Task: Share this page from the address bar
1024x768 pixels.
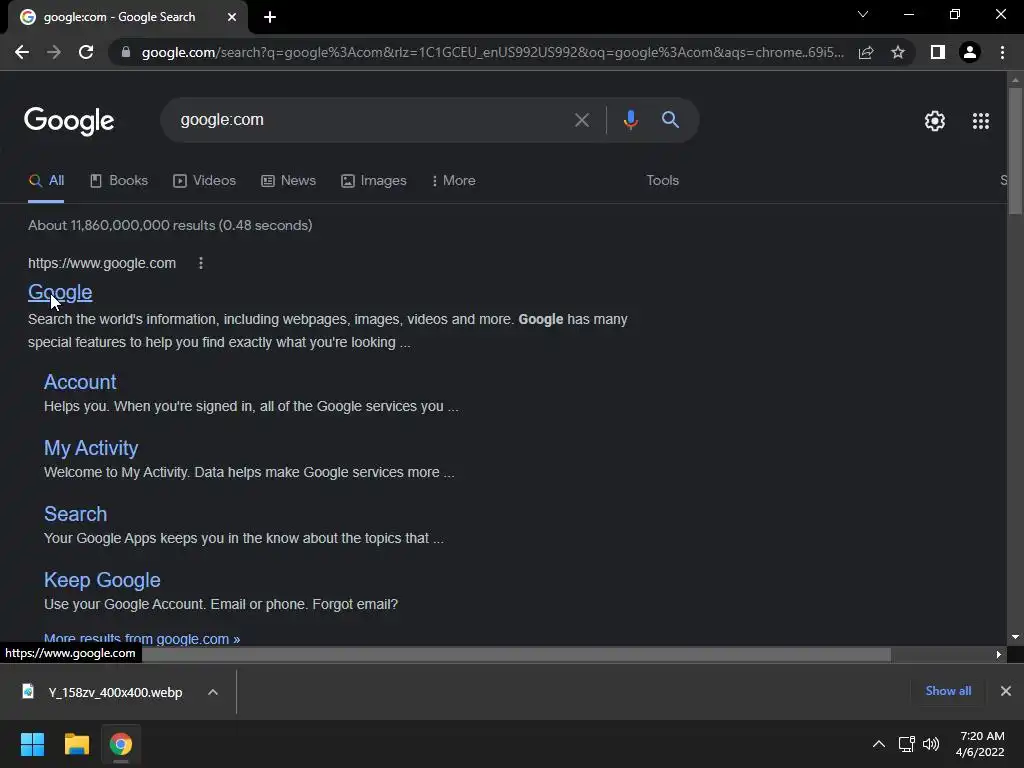Action: (x=866, y=52)
